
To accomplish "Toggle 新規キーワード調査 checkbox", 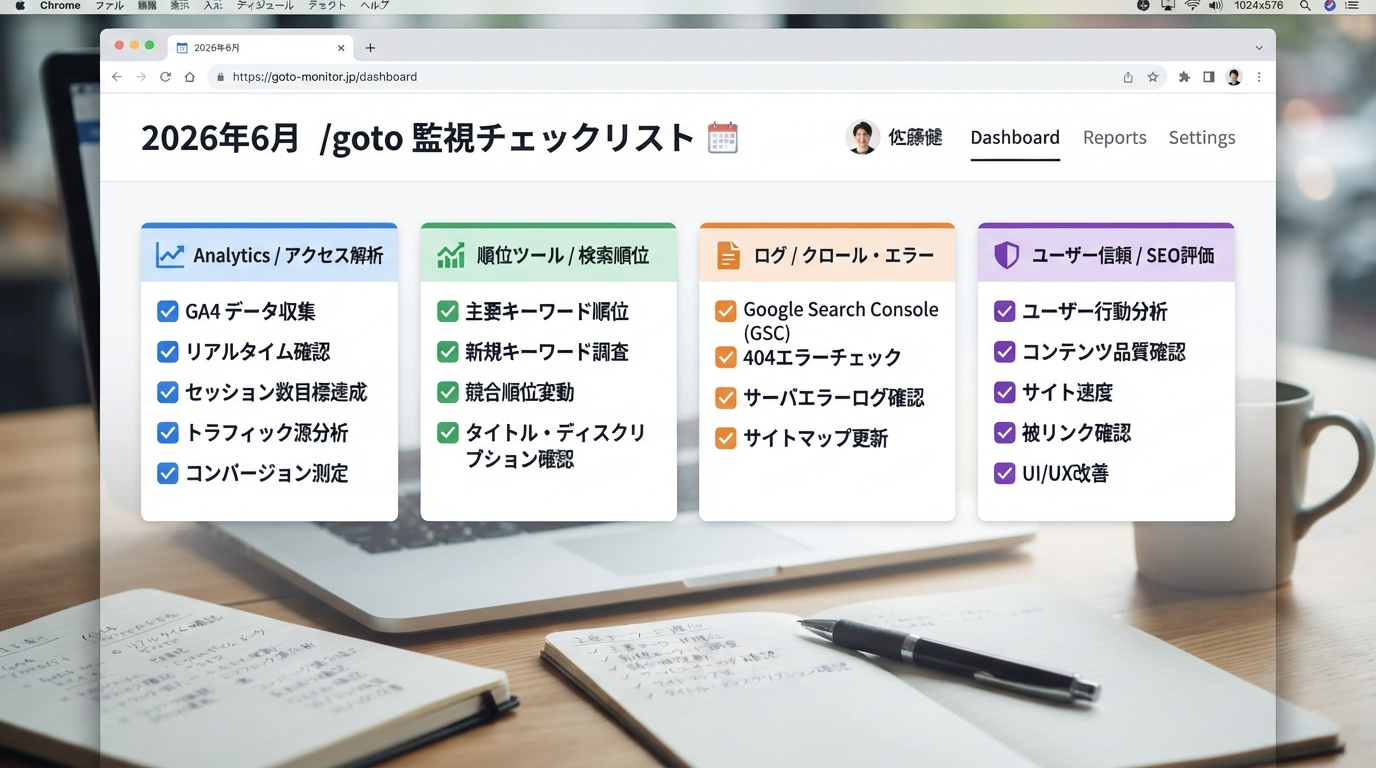I will point(448,352).
